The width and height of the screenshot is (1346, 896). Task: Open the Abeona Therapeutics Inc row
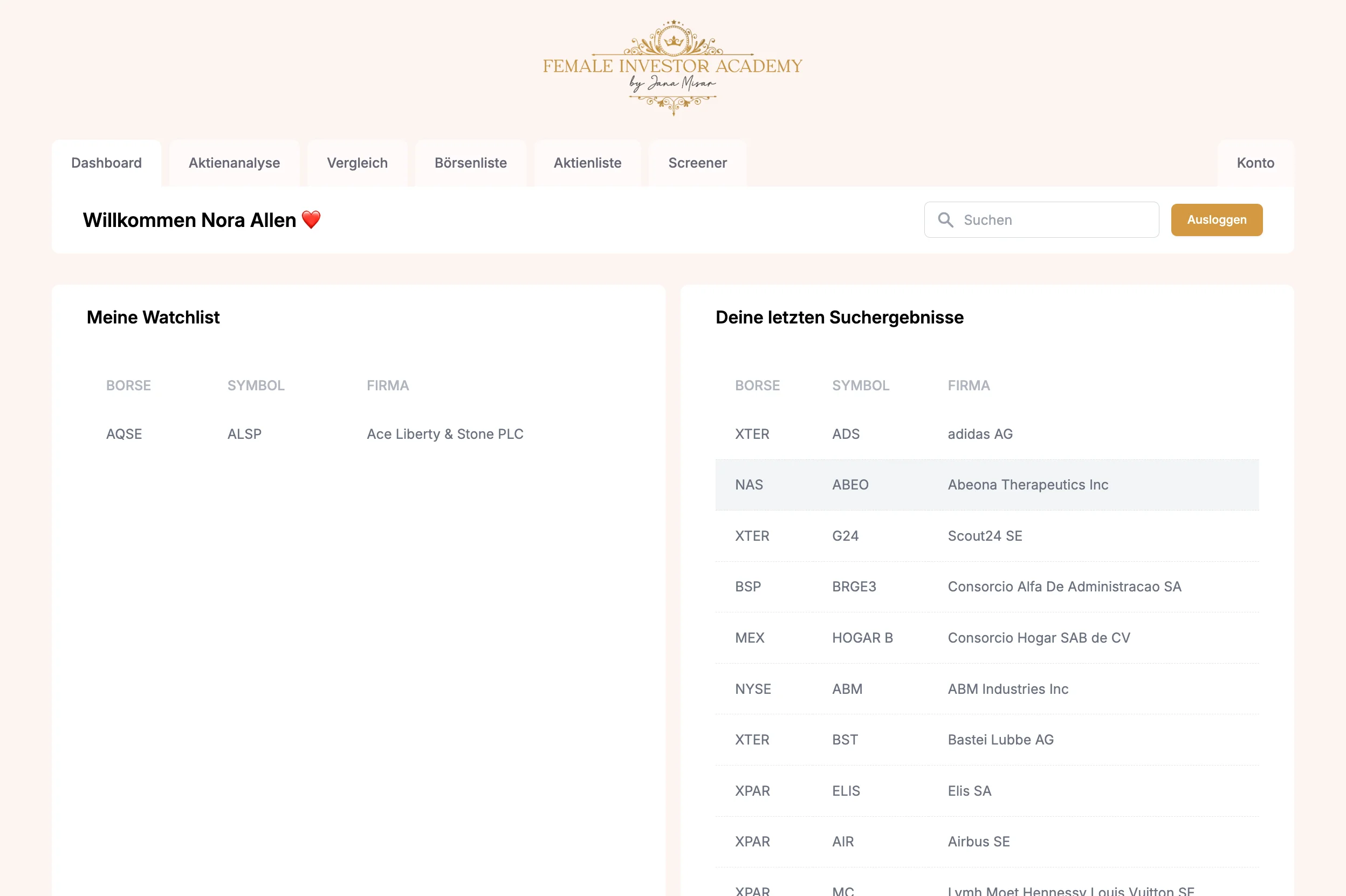click(x=1028, y=485)
